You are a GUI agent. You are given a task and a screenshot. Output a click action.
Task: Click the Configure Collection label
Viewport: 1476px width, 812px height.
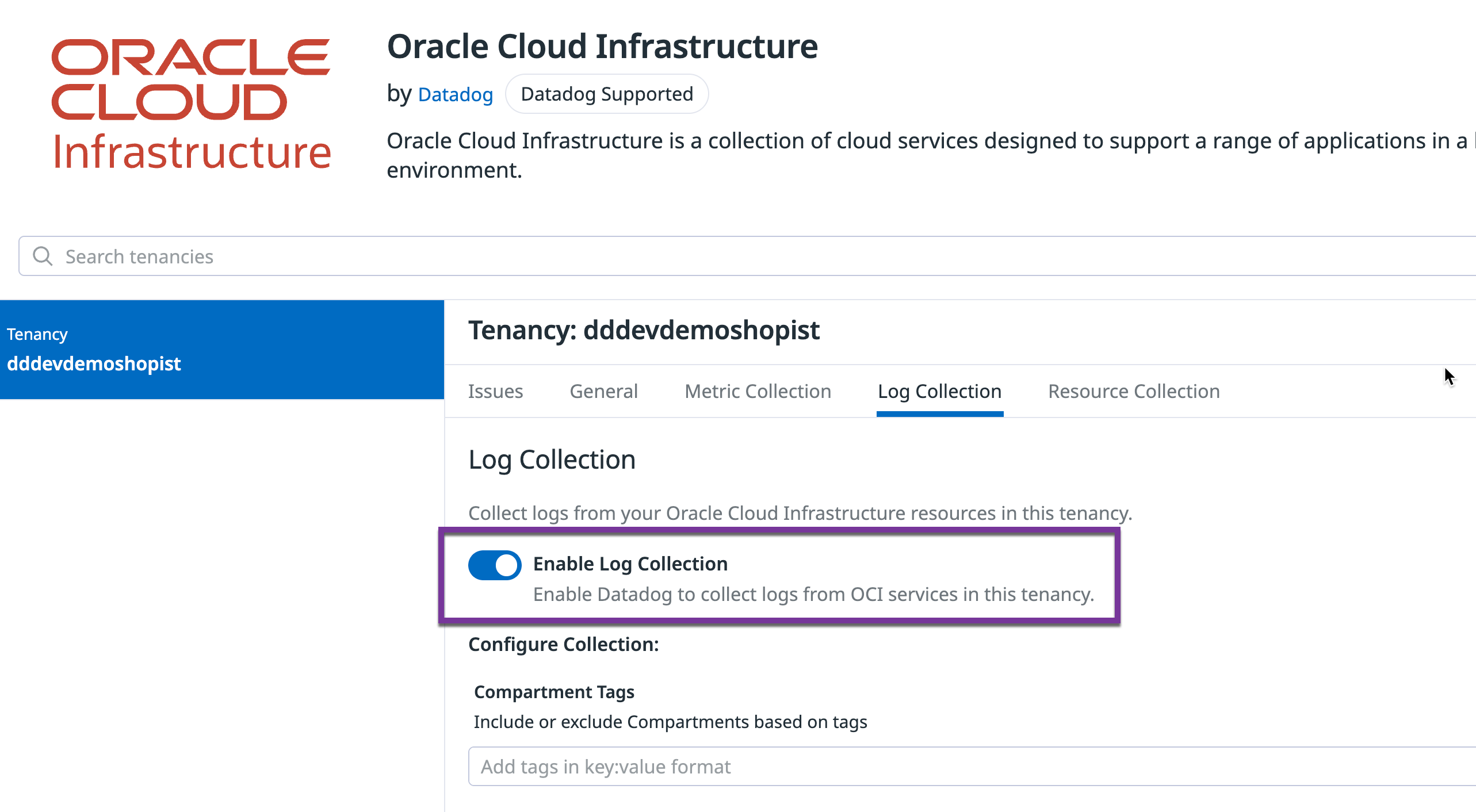point(563,645)
